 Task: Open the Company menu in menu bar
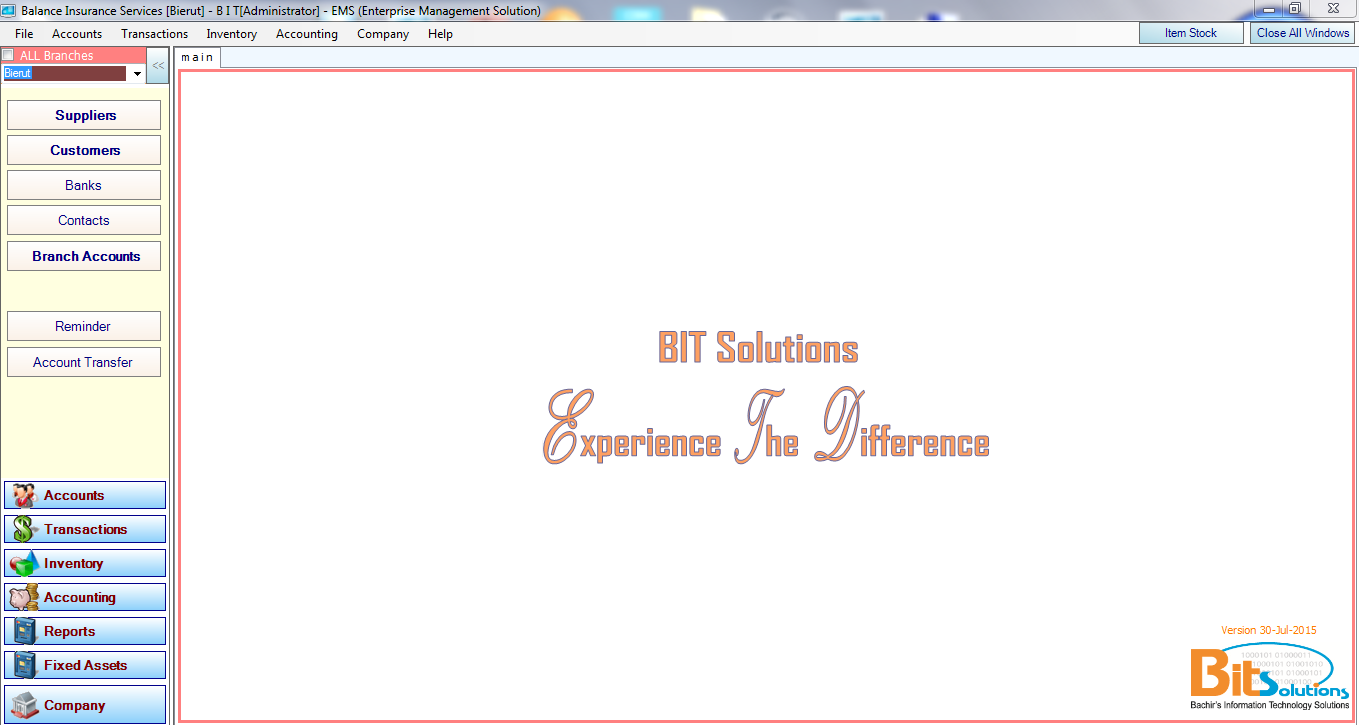point(383,34)
